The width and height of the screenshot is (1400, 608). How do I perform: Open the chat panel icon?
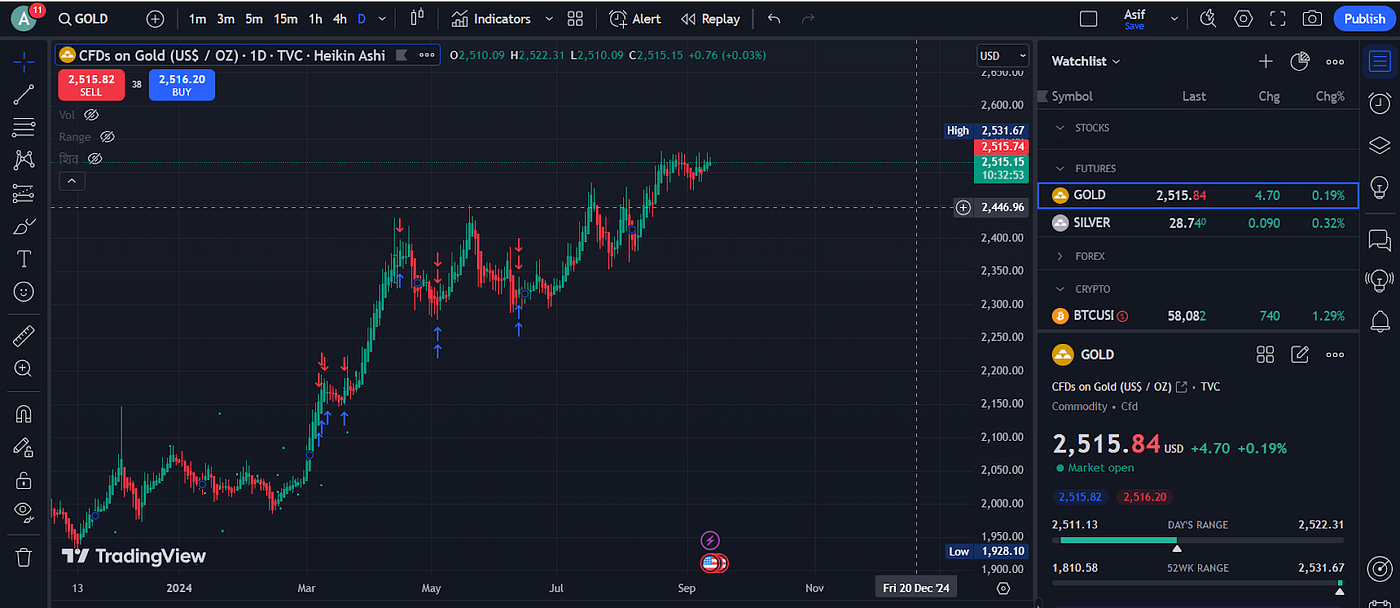pos(1379,240)
